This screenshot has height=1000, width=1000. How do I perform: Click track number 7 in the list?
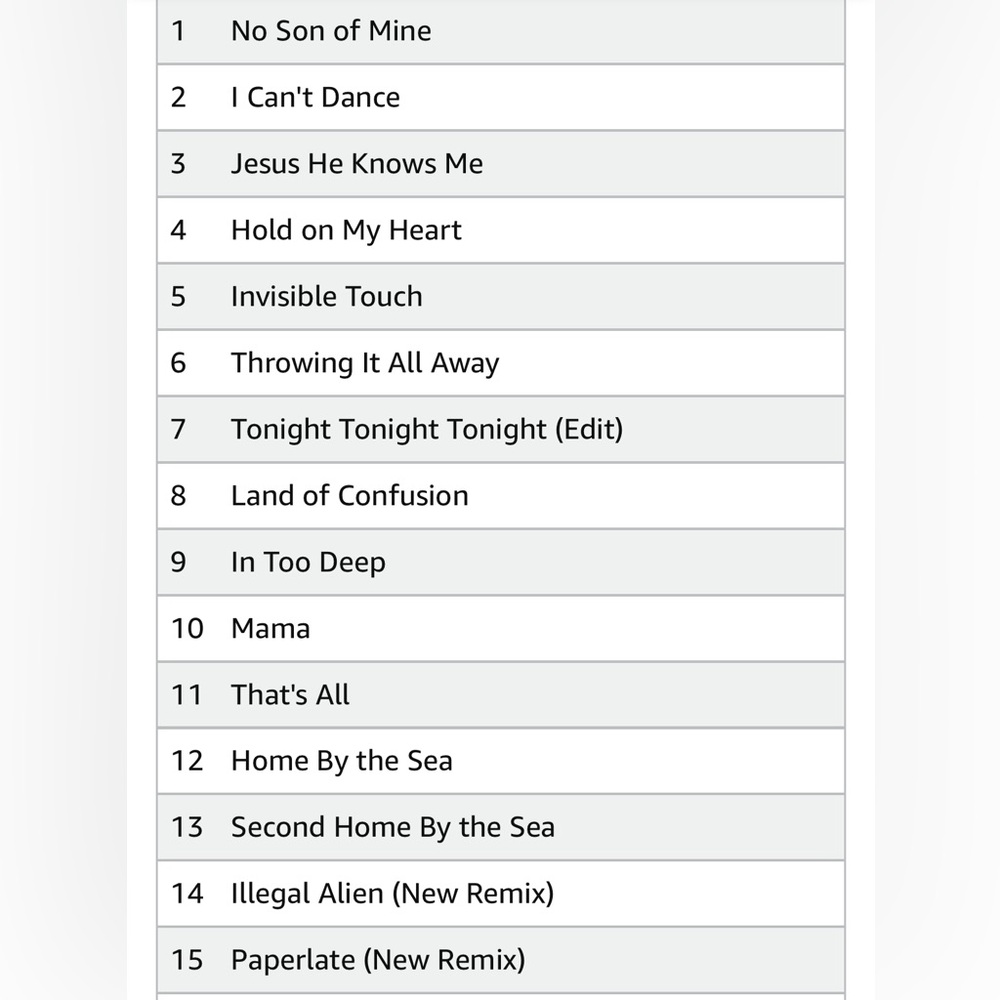[178, 429]
